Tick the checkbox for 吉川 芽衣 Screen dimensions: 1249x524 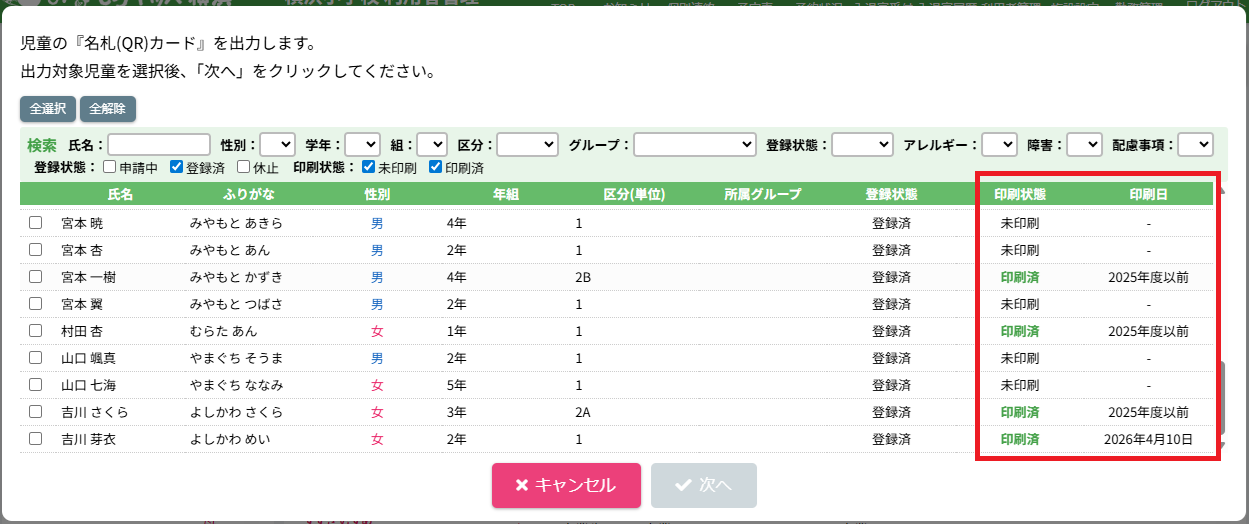pyautogui.click(x=35, y=439)
